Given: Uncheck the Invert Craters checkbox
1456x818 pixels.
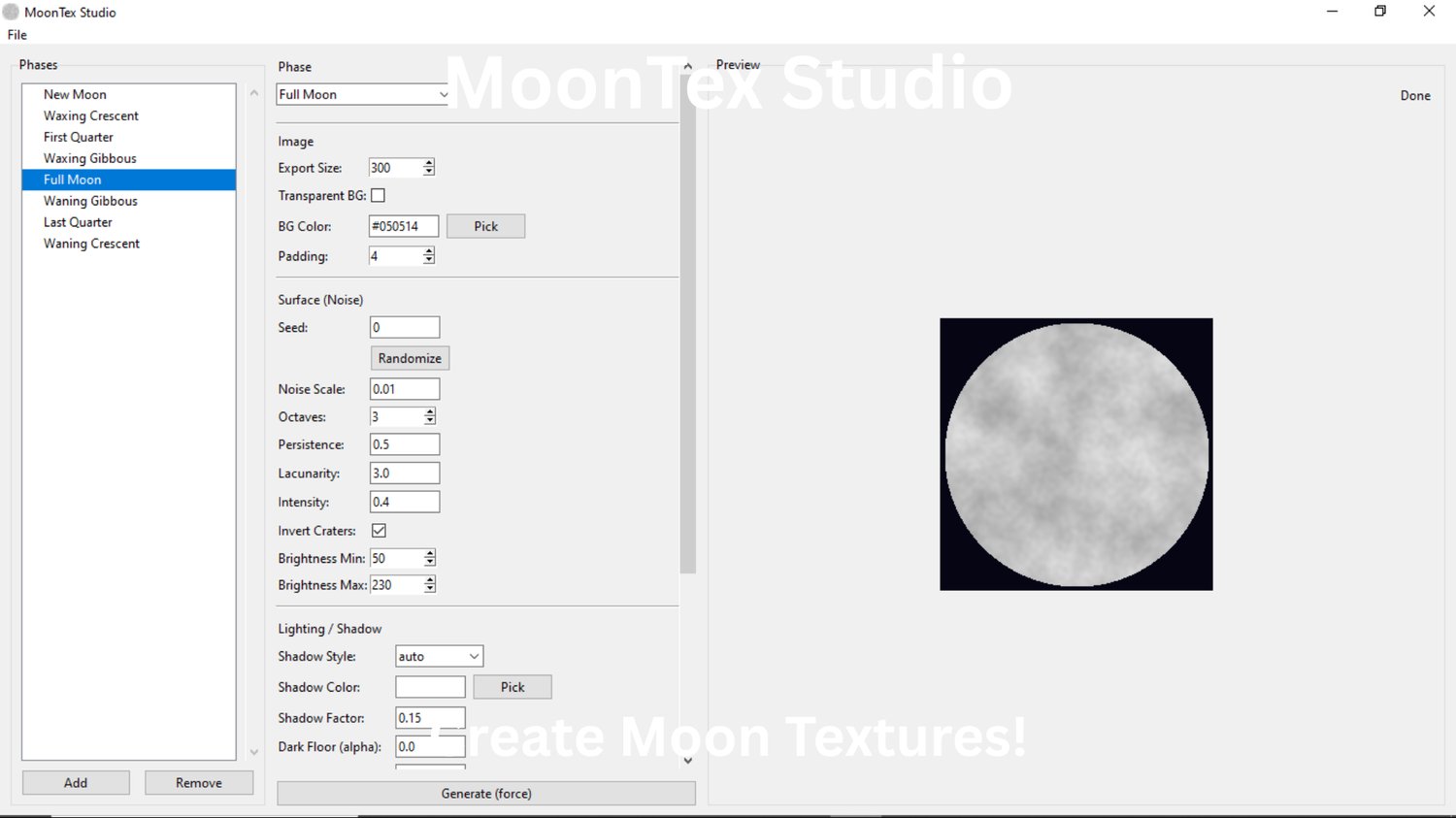Looking at the screenshot, I should tap(380, 531).
